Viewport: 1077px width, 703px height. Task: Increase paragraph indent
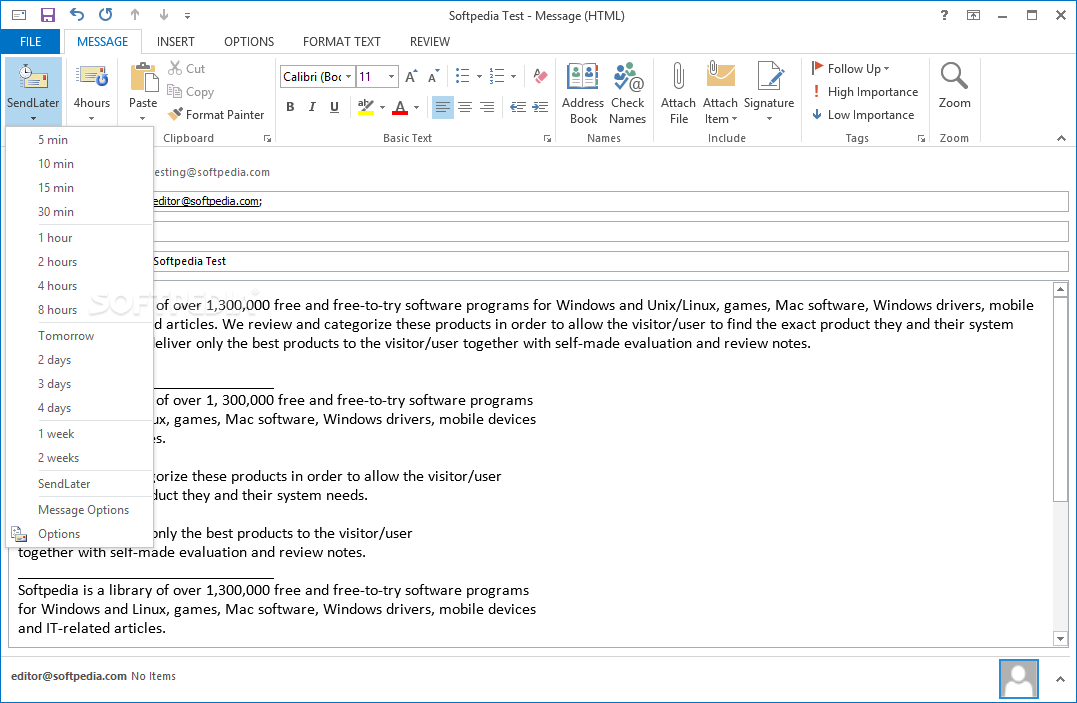541,107
